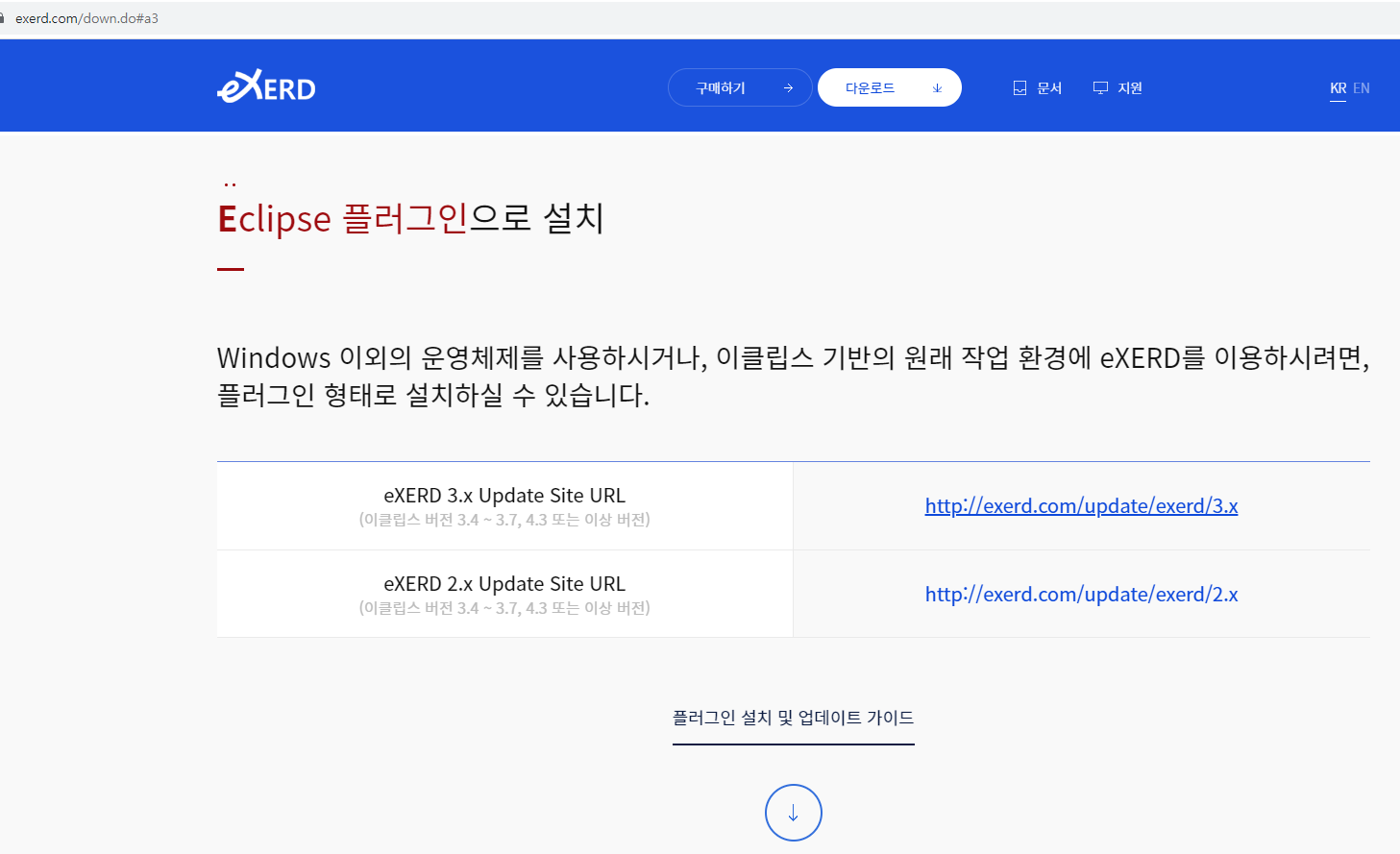
Task: Click the Eclipse 플러그인으로 설치 heading
Action: point(410,218)
